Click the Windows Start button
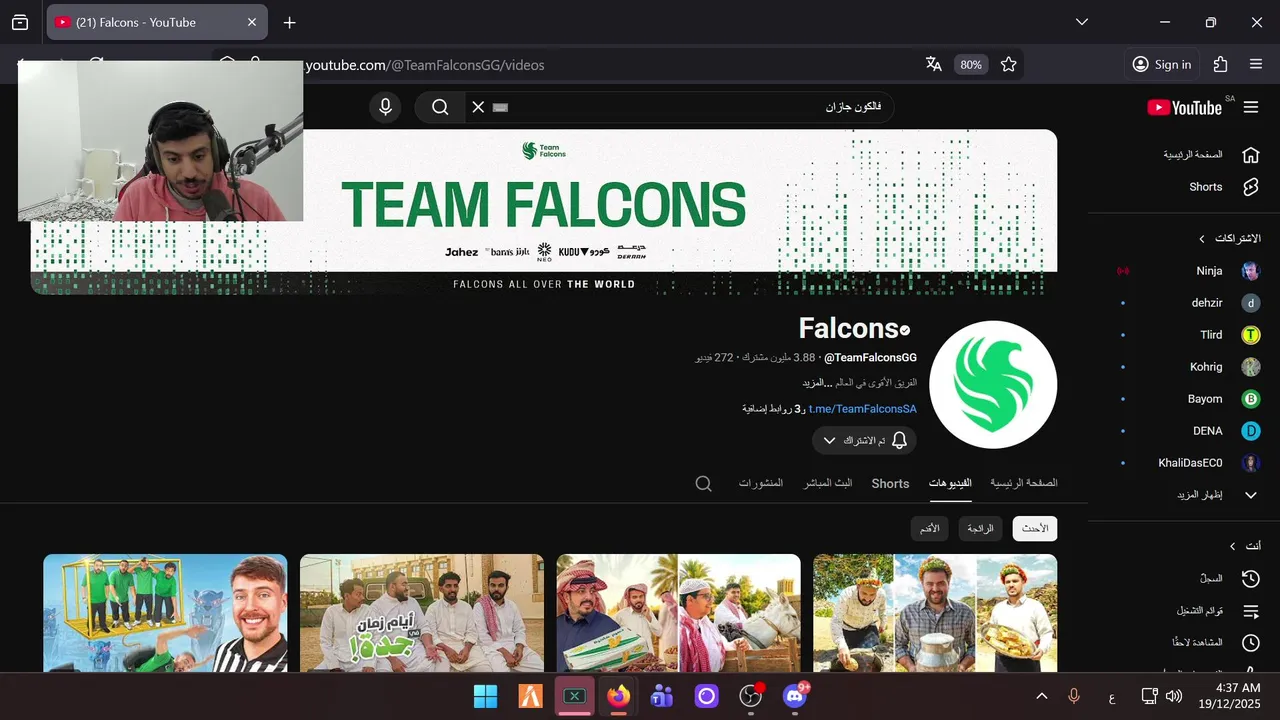The image size is (1280, 720). [x=485, y=696]
